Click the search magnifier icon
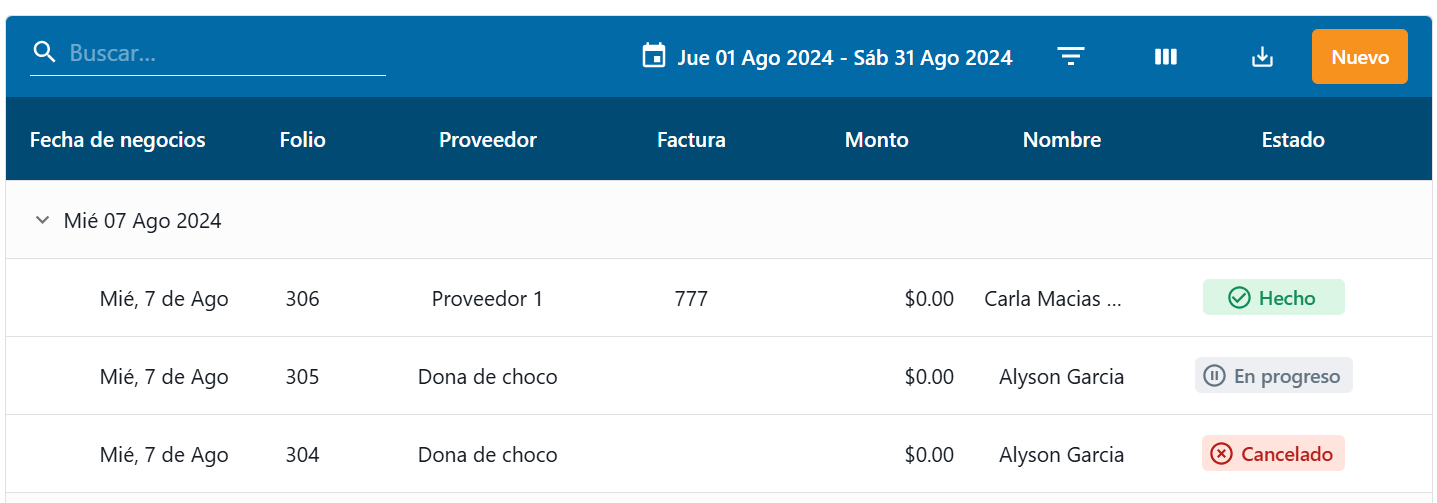Viewport: 1437px width, 503px height. point(44,53)
